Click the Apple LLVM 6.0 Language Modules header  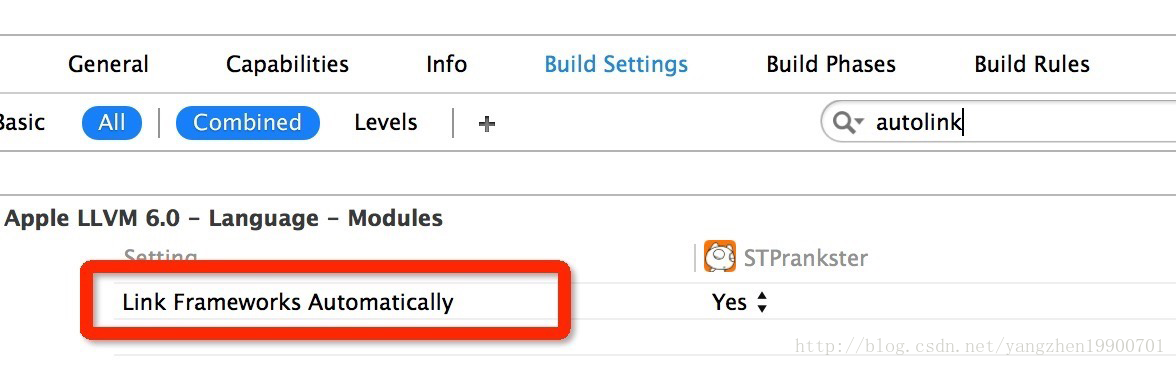coord(224,219)
